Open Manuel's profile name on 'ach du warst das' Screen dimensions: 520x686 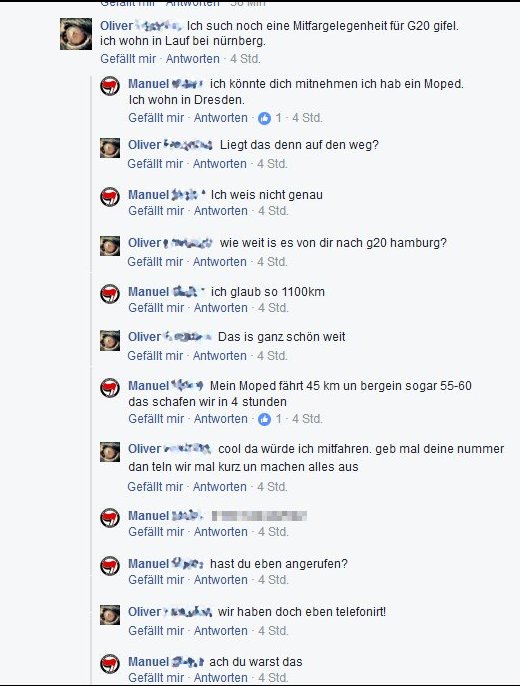pyautogui.click(x=166, y=662)
